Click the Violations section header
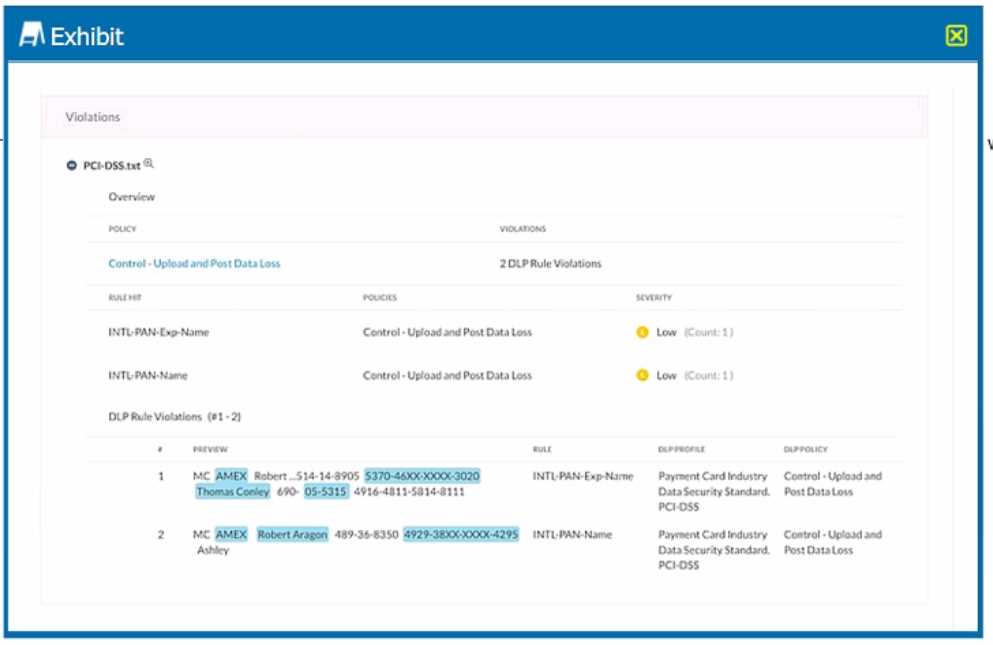This screenshot has width=993, height=645. click(93, 117)
